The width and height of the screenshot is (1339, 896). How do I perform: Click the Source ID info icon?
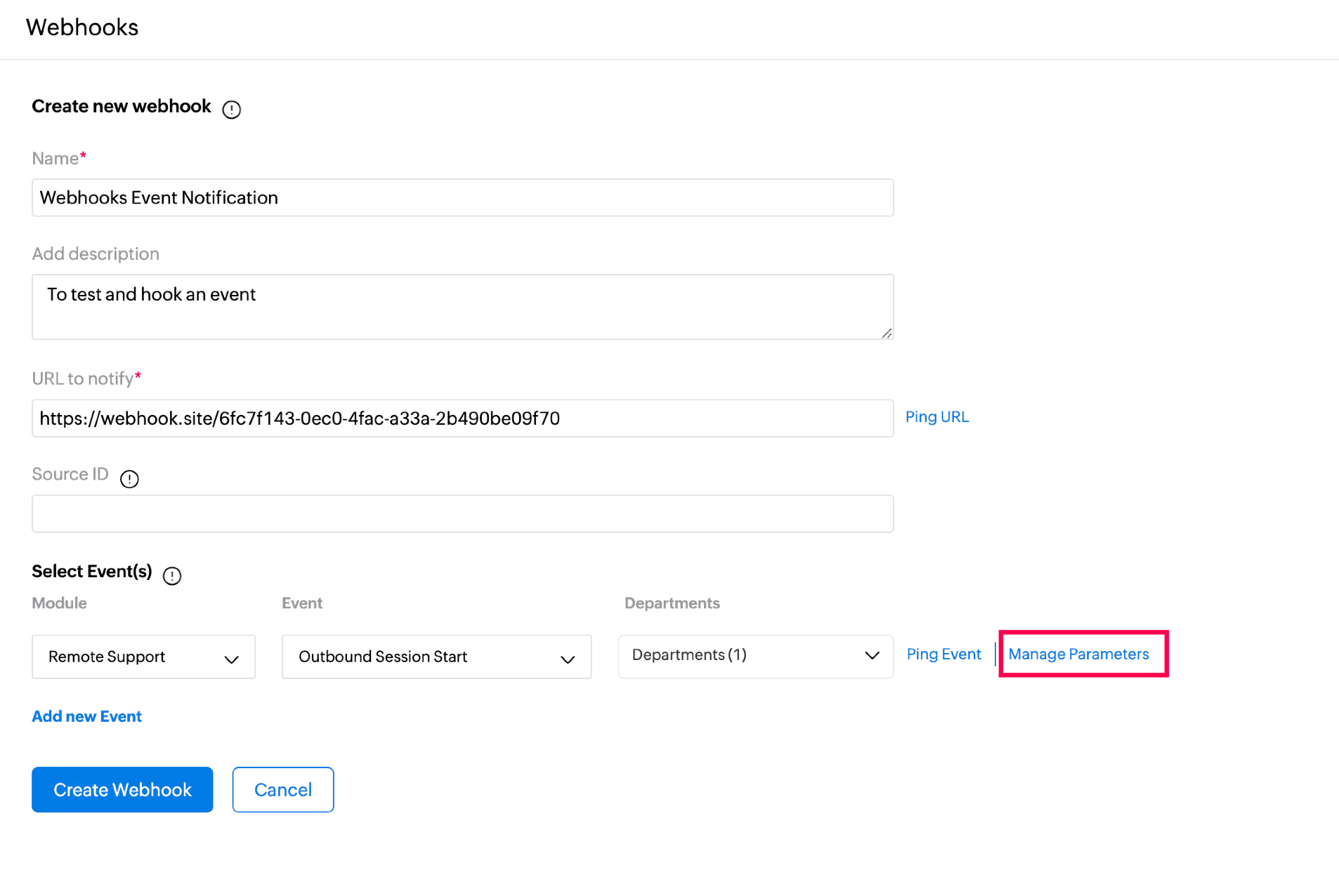pos(129,479)
